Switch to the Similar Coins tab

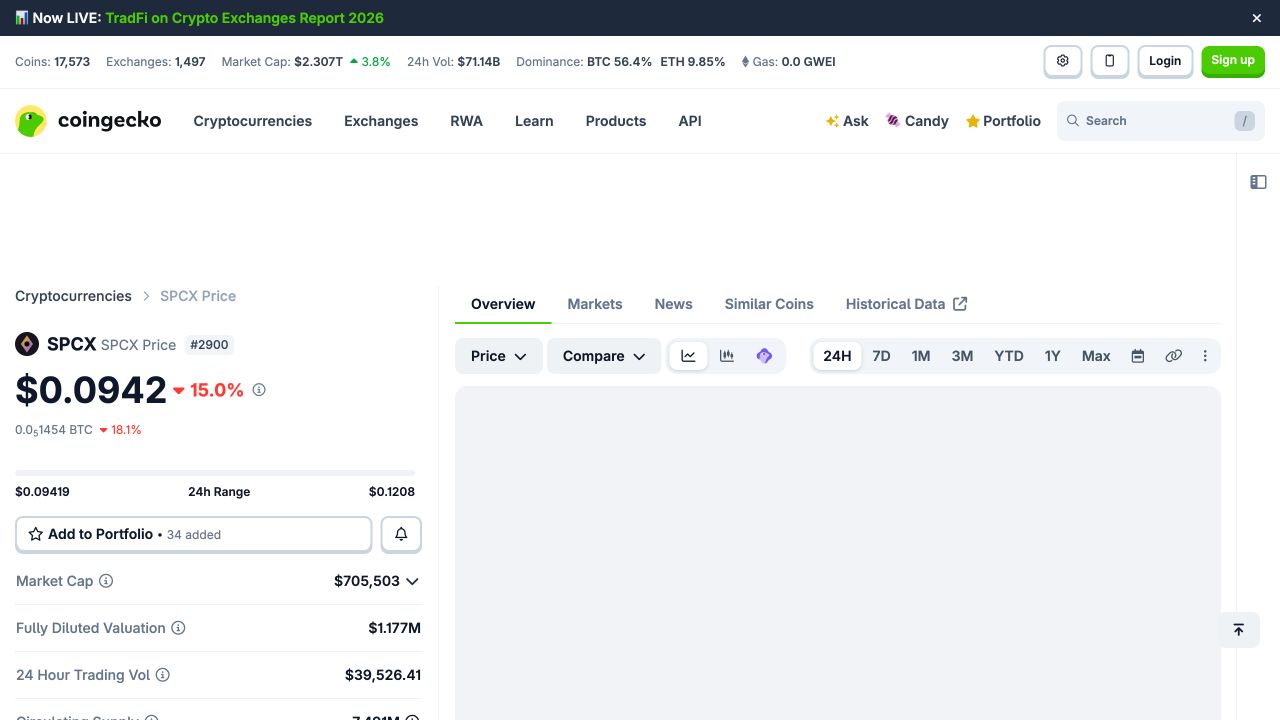(769, 304)
